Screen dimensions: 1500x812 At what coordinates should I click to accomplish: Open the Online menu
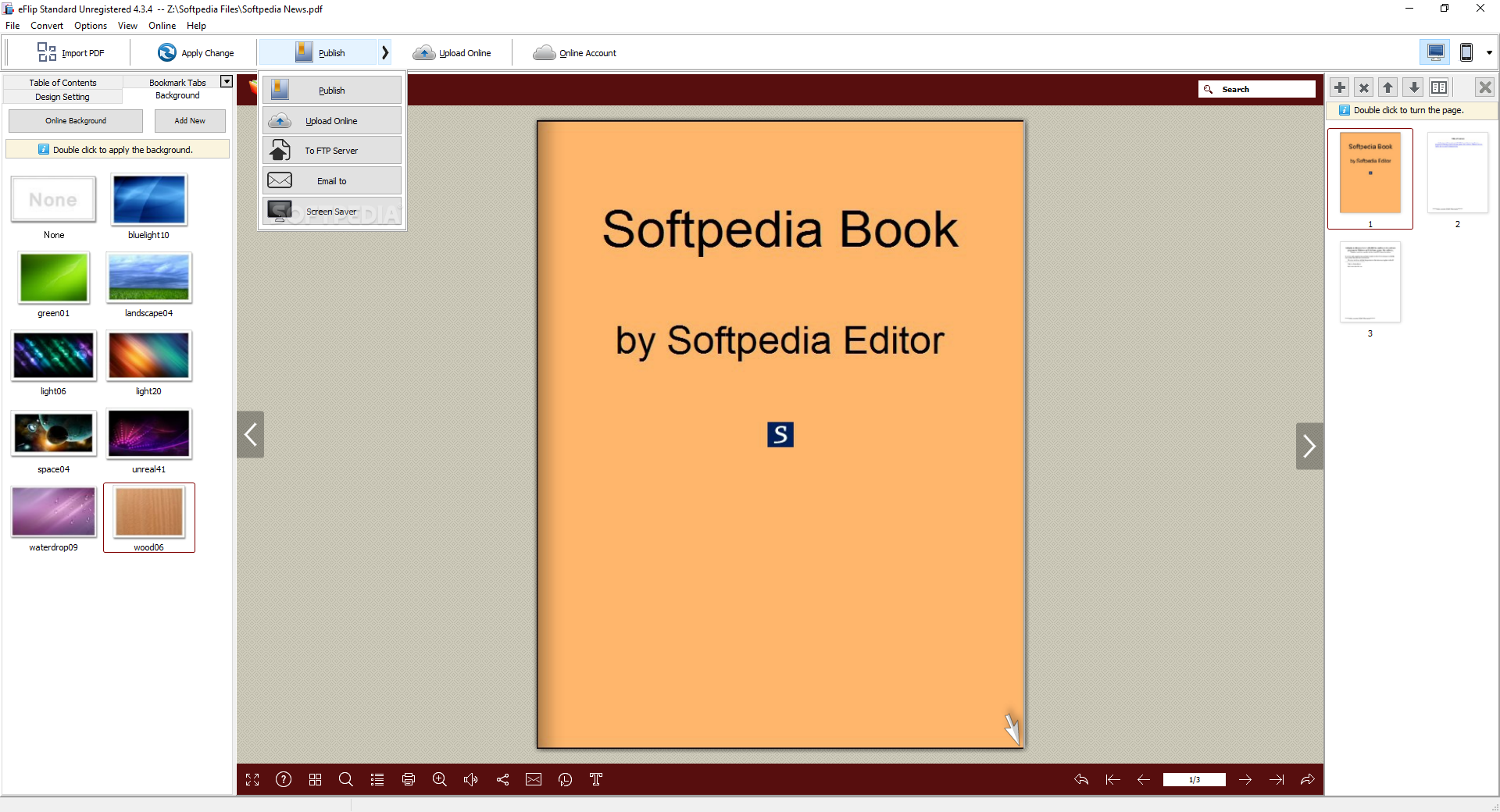point(162,26)
